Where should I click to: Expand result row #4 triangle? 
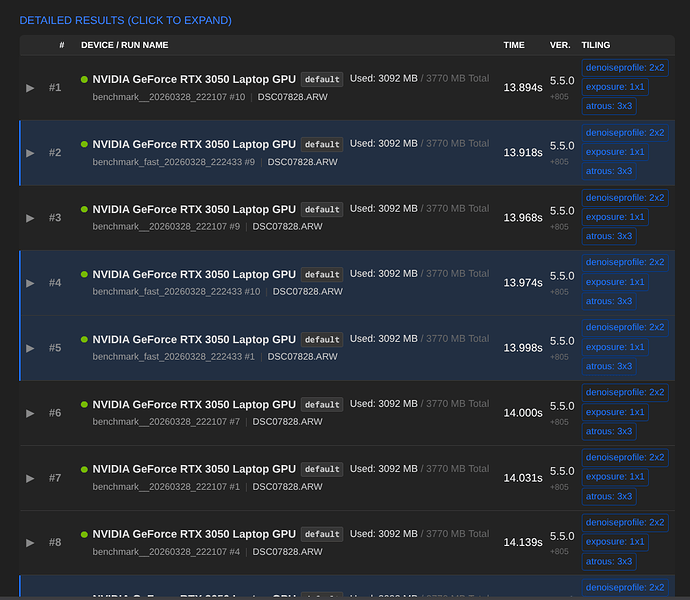30,283
